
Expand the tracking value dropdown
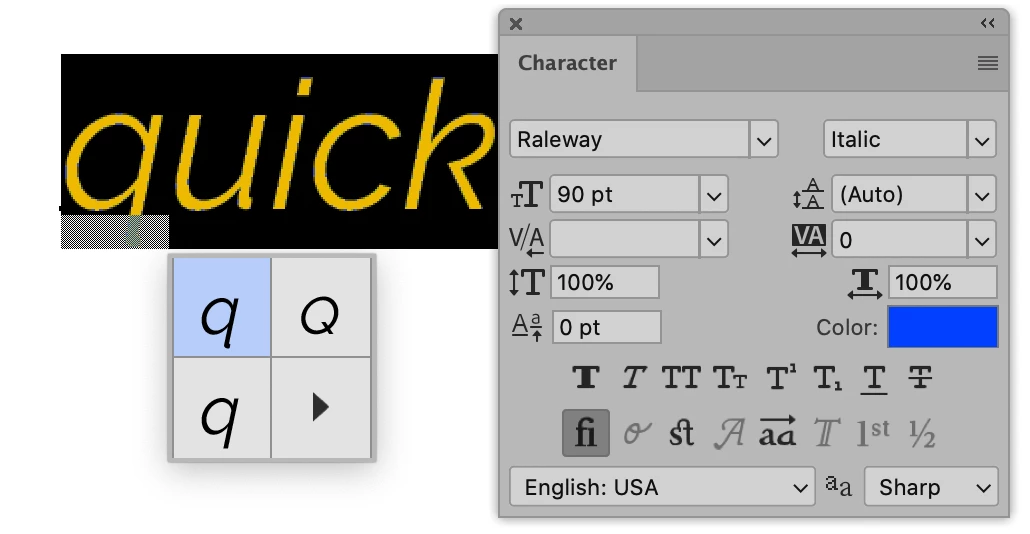pos(982,240)
